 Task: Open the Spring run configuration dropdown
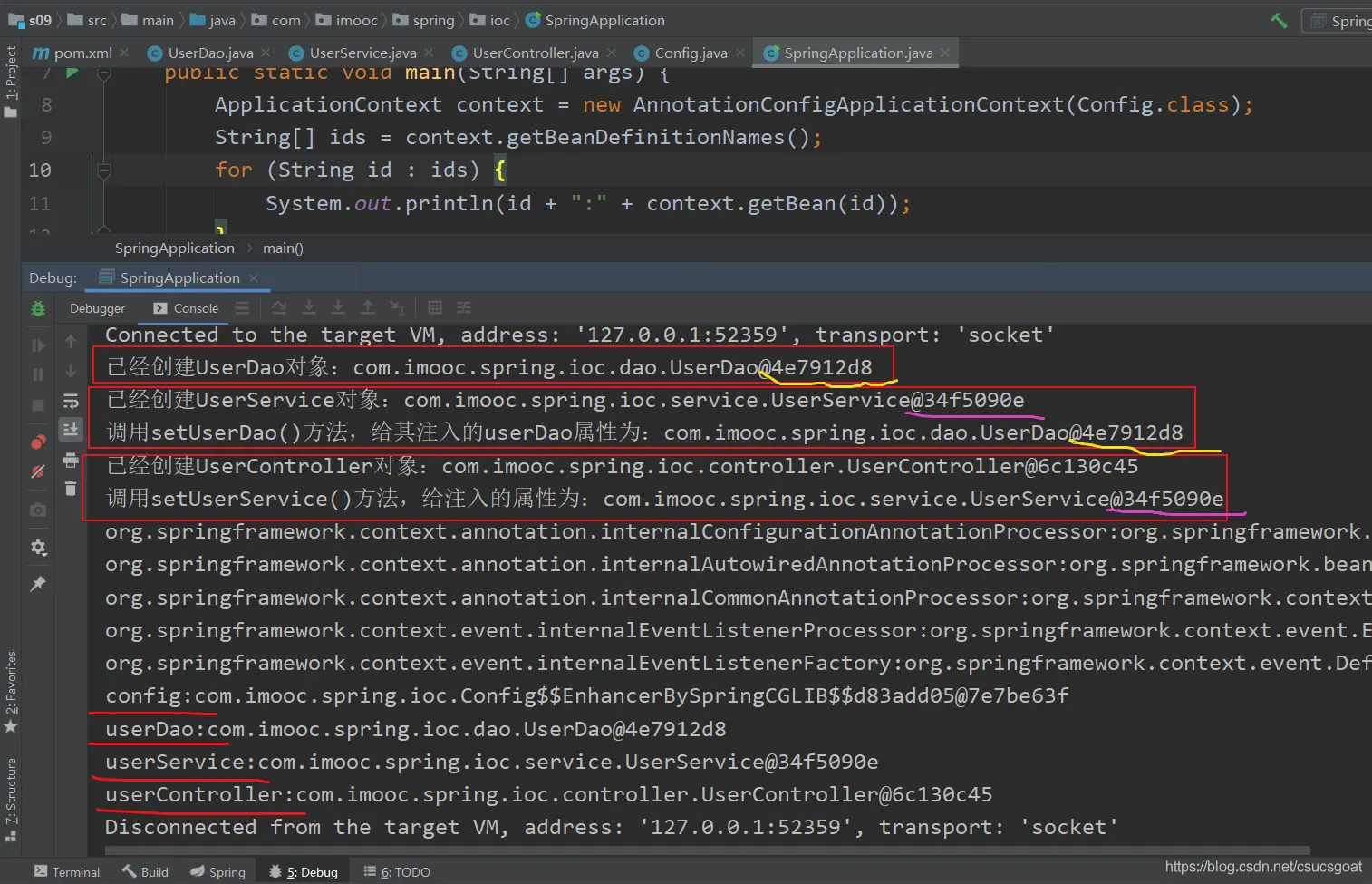(x=1339, y=20)
